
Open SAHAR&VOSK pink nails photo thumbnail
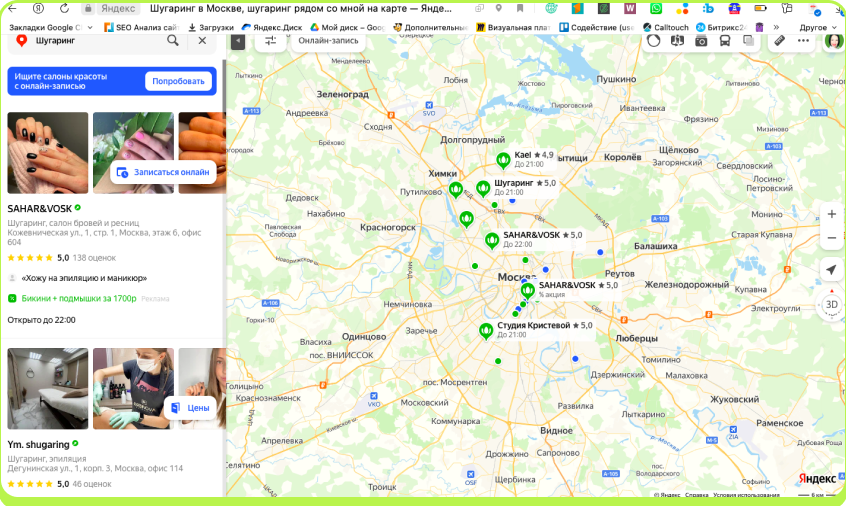coord(133,153)
